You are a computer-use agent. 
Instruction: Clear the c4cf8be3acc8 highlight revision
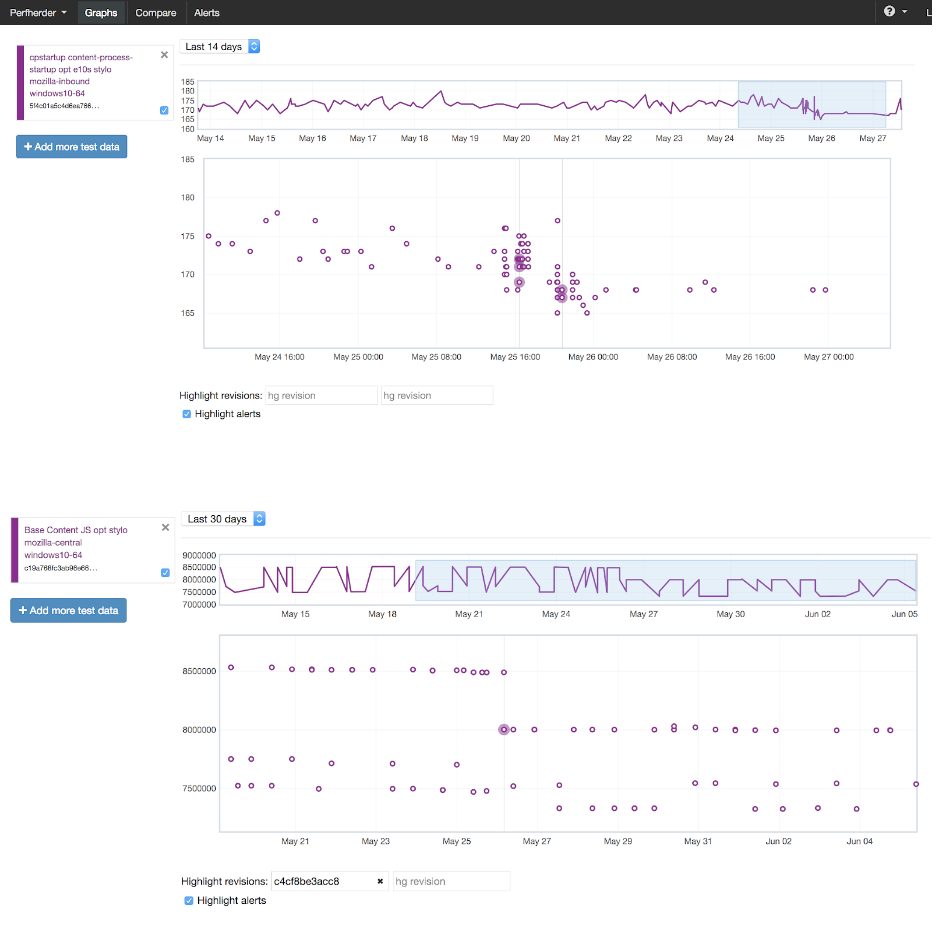(x=380, y=881)
